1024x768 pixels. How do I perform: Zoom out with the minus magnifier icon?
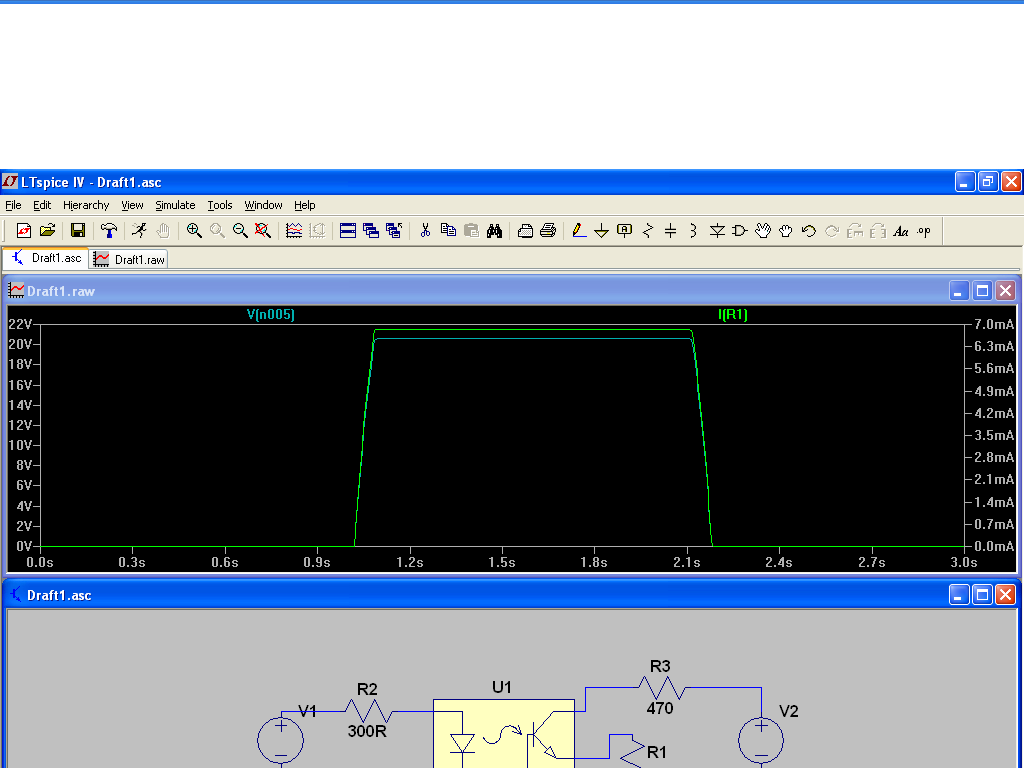(240, 231)
